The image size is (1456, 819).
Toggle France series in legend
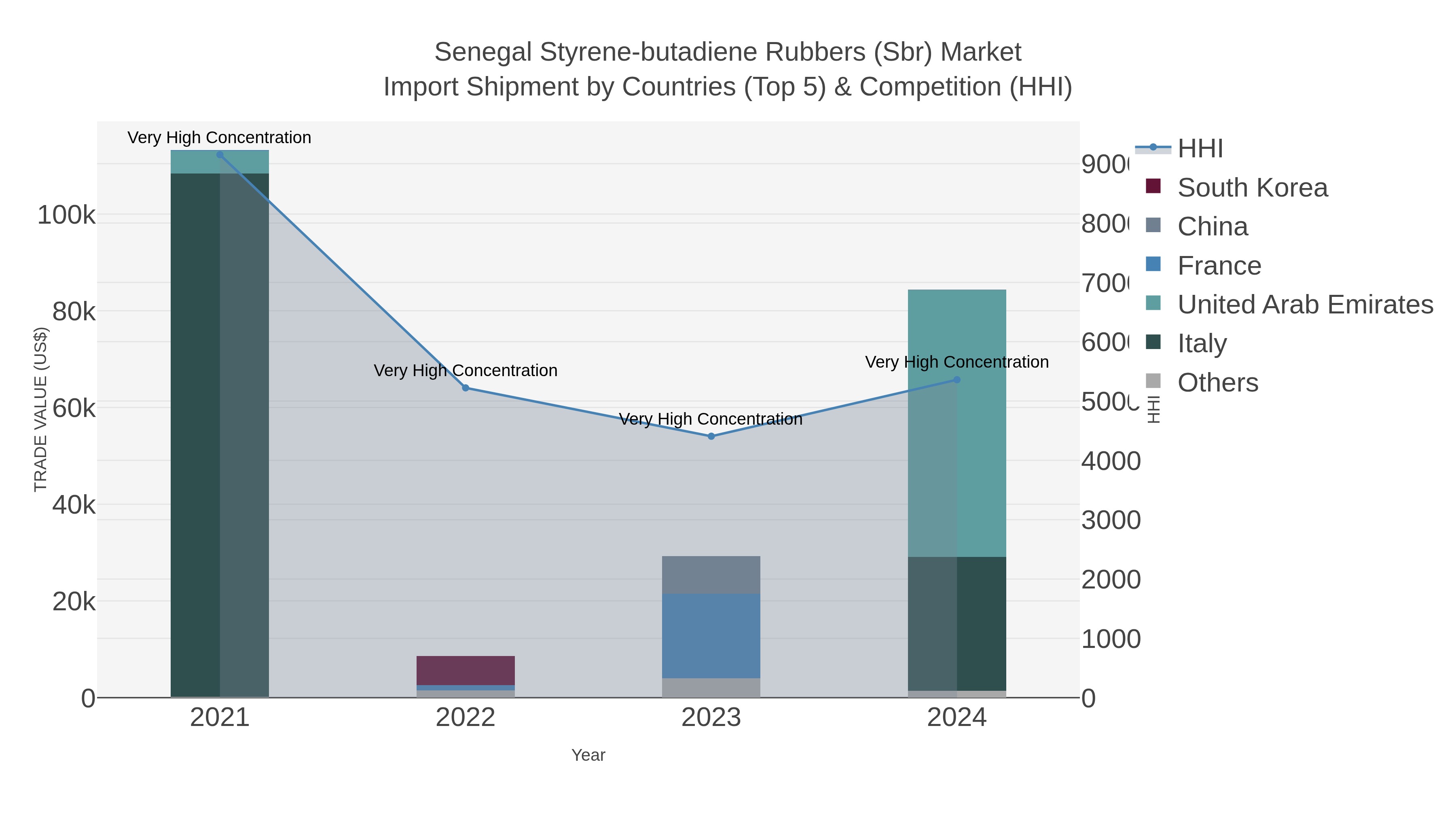click(1203, 266)
